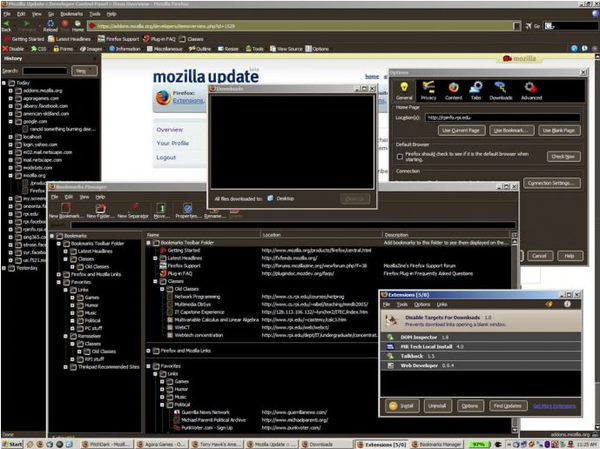600x449 pixels.
Task: Collapse google.com entry in History sidebar
Action: coord(11,121)
